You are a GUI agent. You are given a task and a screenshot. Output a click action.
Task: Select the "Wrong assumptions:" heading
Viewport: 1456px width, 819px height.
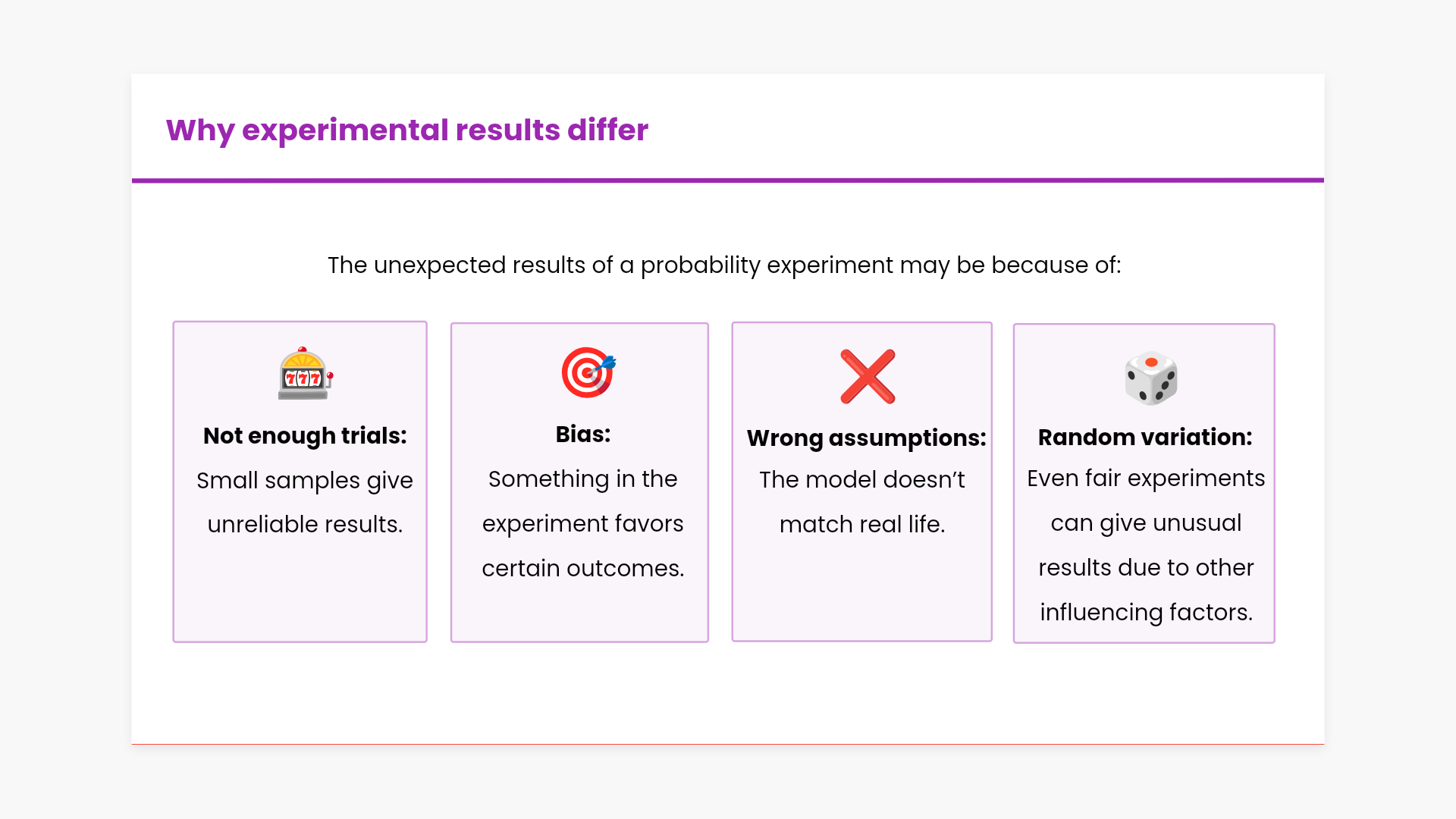[866, 438]
